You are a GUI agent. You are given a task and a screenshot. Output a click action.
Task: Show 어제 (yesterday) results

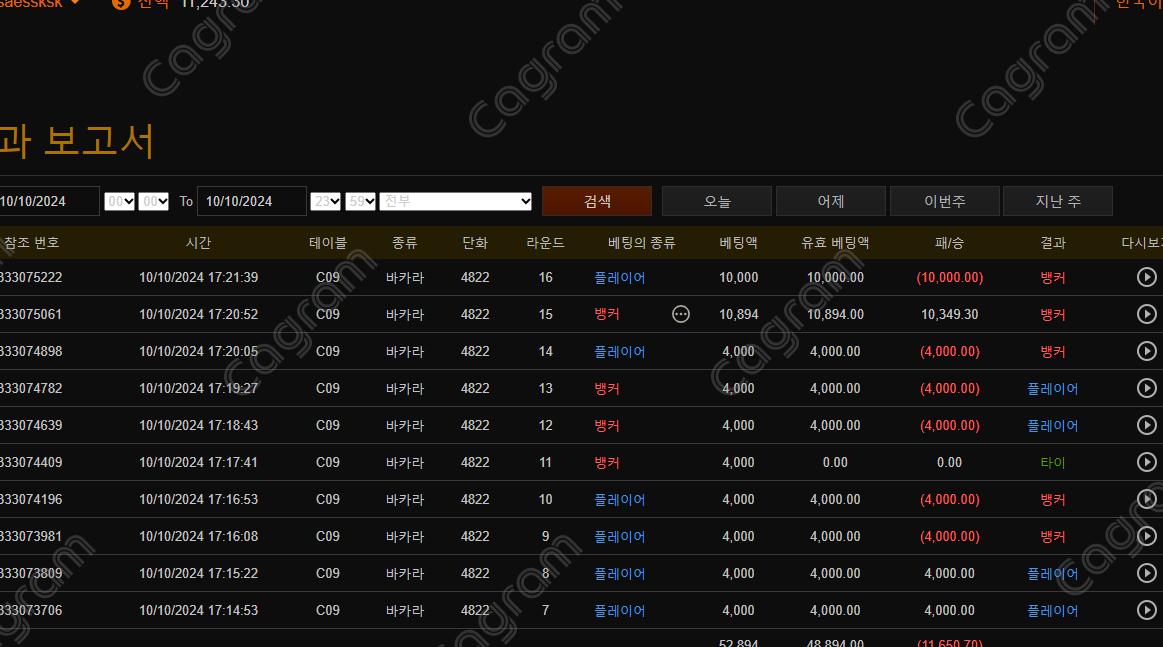pos(831,201)
